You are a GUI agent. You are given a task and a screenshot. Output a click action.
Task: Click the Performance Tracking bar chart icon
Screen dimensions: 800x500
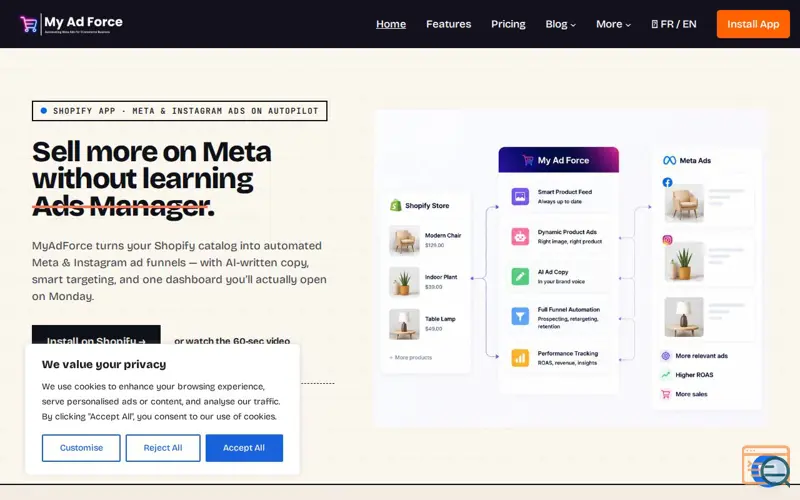coord(520,358)
